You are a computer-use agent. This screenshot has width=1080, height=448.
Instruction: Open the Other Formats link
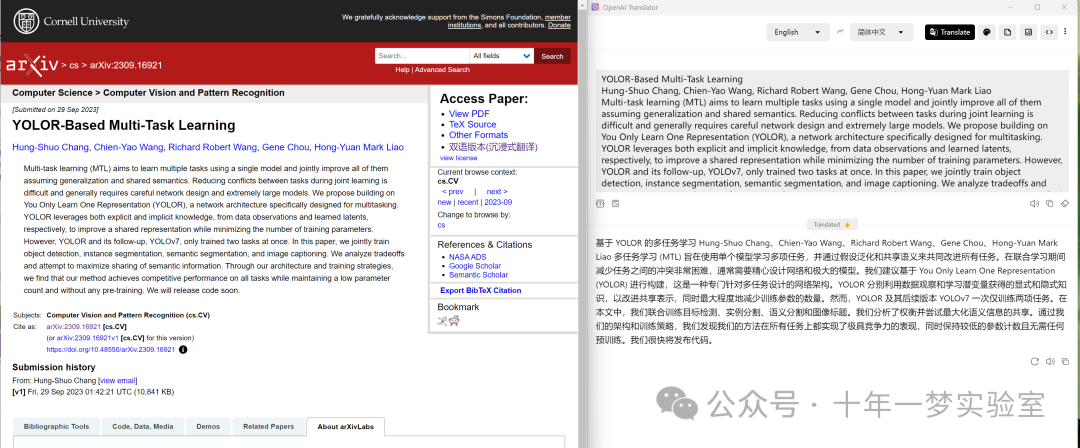479,135
